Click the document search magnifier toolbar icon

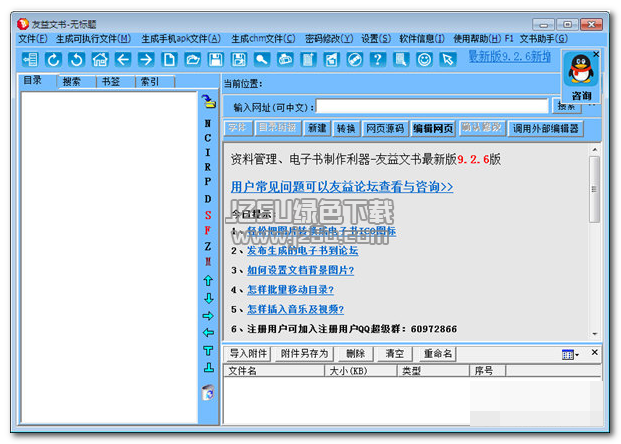click(401, 60)
